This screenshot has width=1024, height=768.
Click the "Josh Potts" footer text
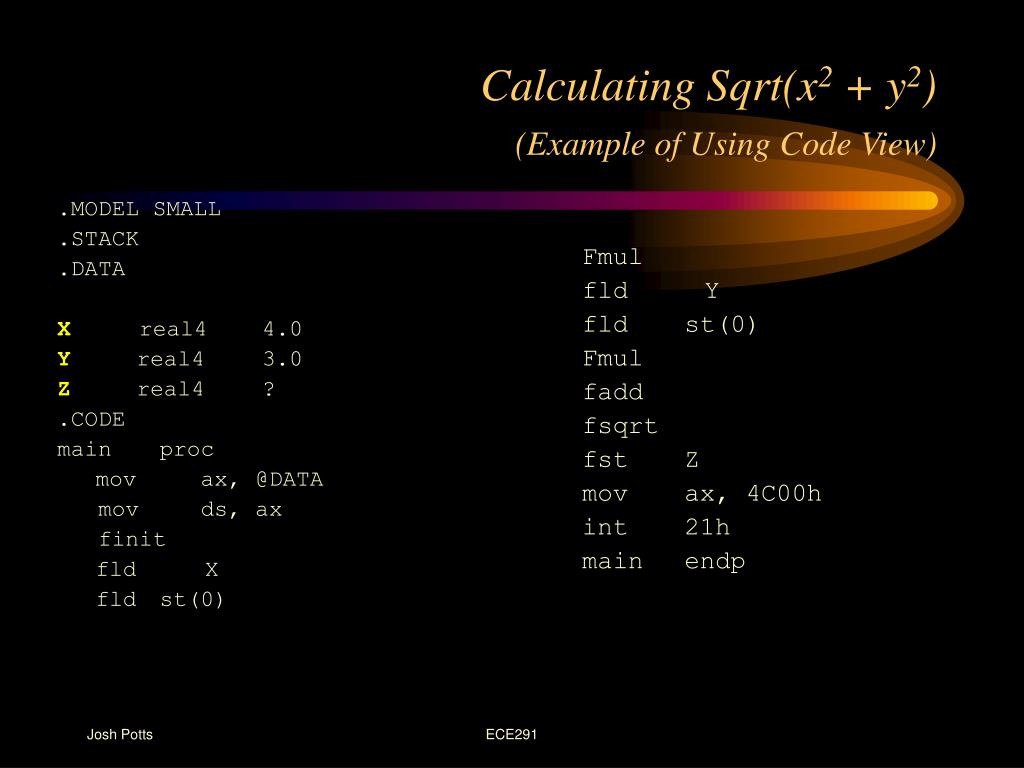point(120,734)
